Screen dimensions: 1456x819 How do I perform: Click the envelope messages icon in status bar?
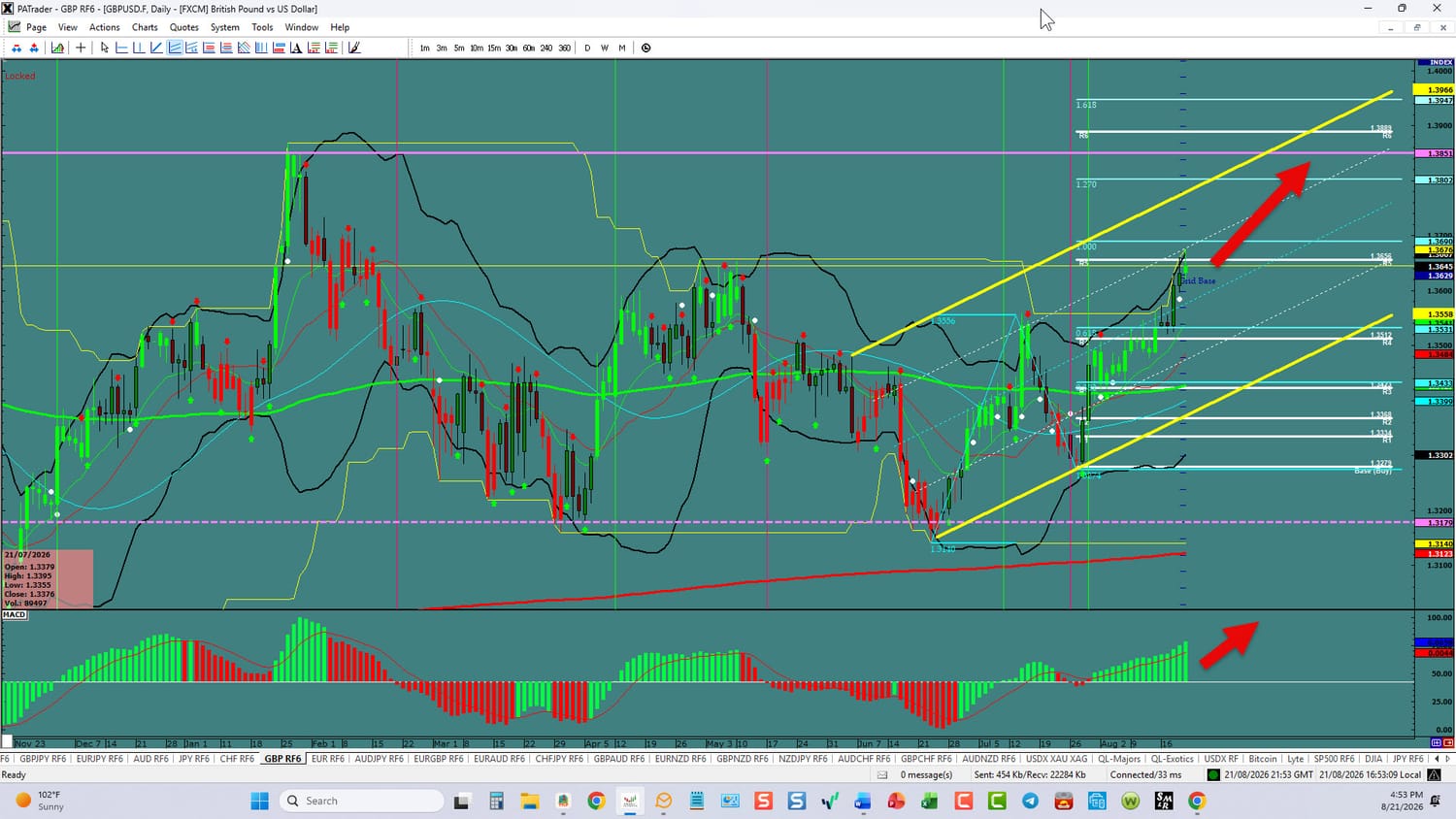click(x=882, y=775)
